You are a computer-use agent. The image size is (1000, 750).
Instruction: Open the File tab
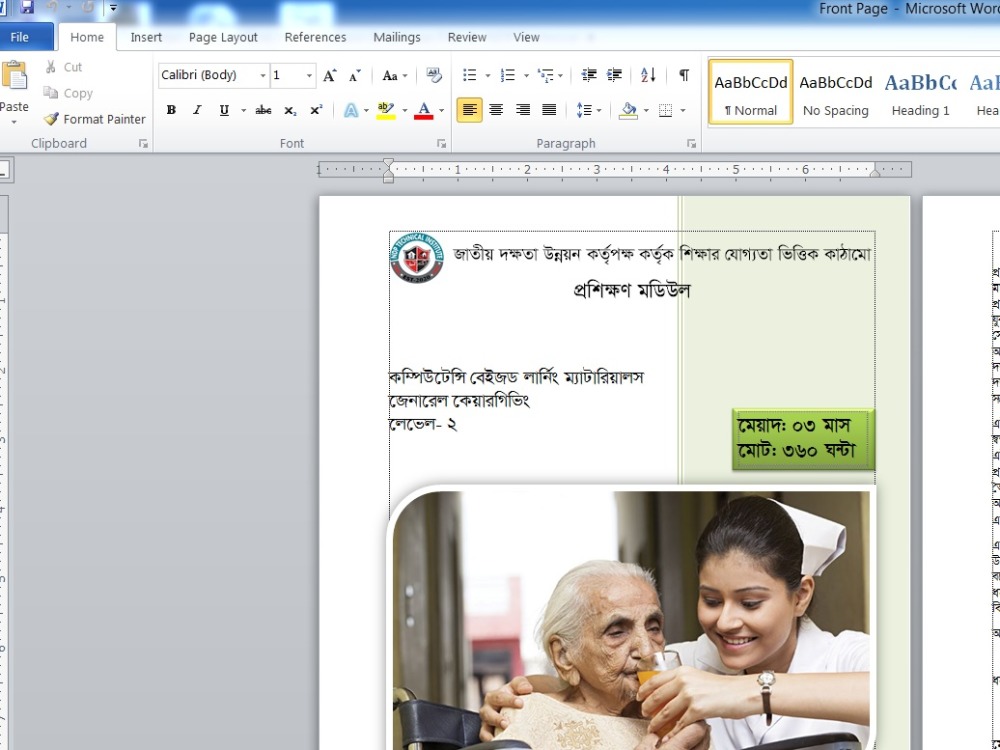coord(20,37)
